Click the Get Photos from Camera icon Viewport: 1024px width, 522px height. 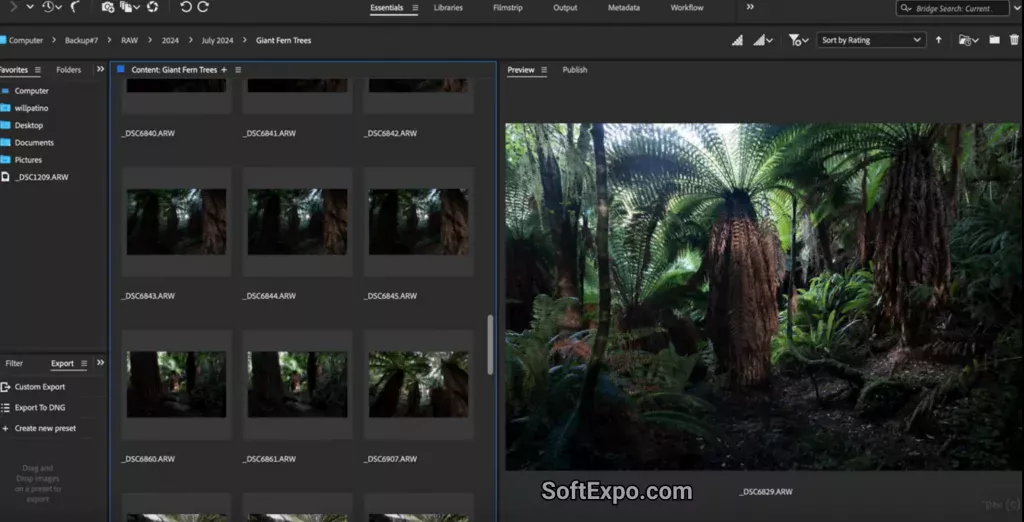(x=108, y=7)
